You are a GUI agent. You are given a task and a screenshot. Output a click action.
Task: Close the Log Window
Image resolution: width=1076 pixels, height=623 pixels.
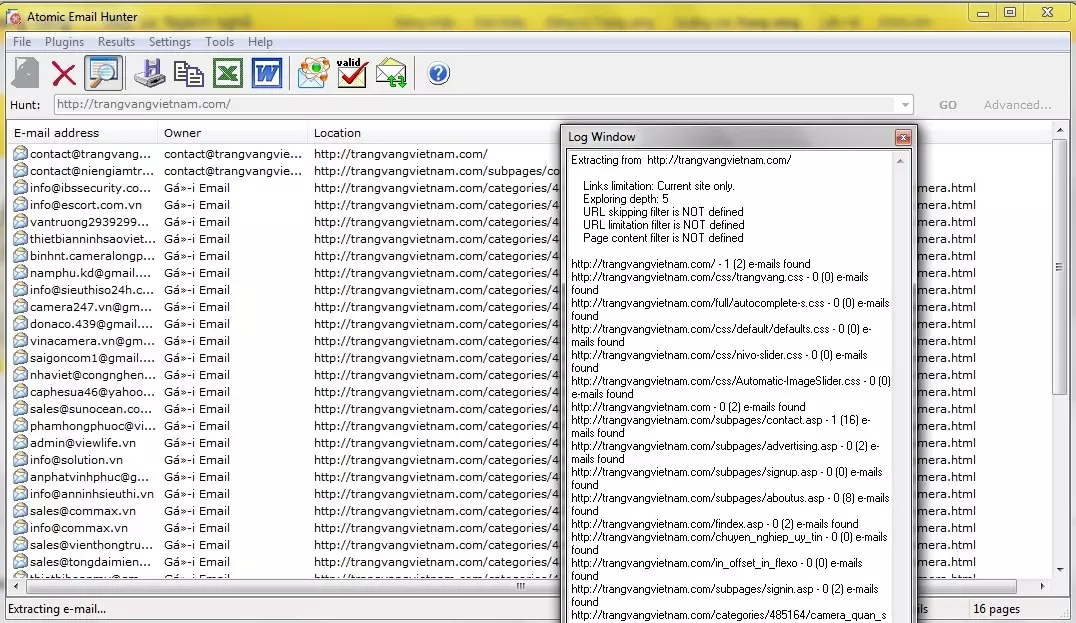tap(903, 137)
